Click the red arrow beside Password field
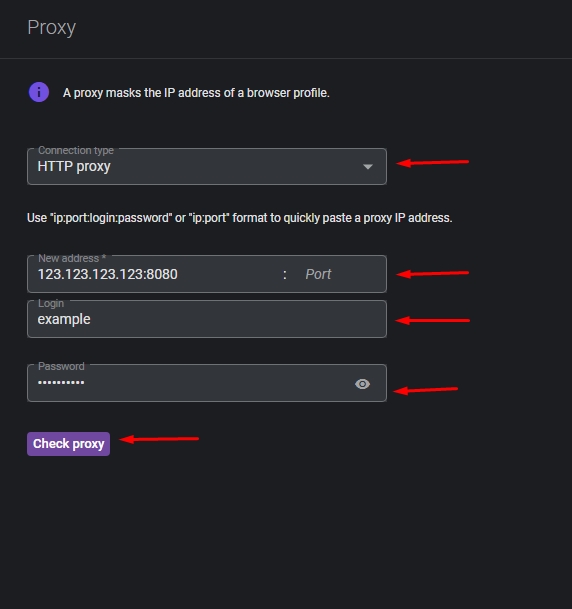This screenshot has height=609, width=572. [x=426, y=390]
